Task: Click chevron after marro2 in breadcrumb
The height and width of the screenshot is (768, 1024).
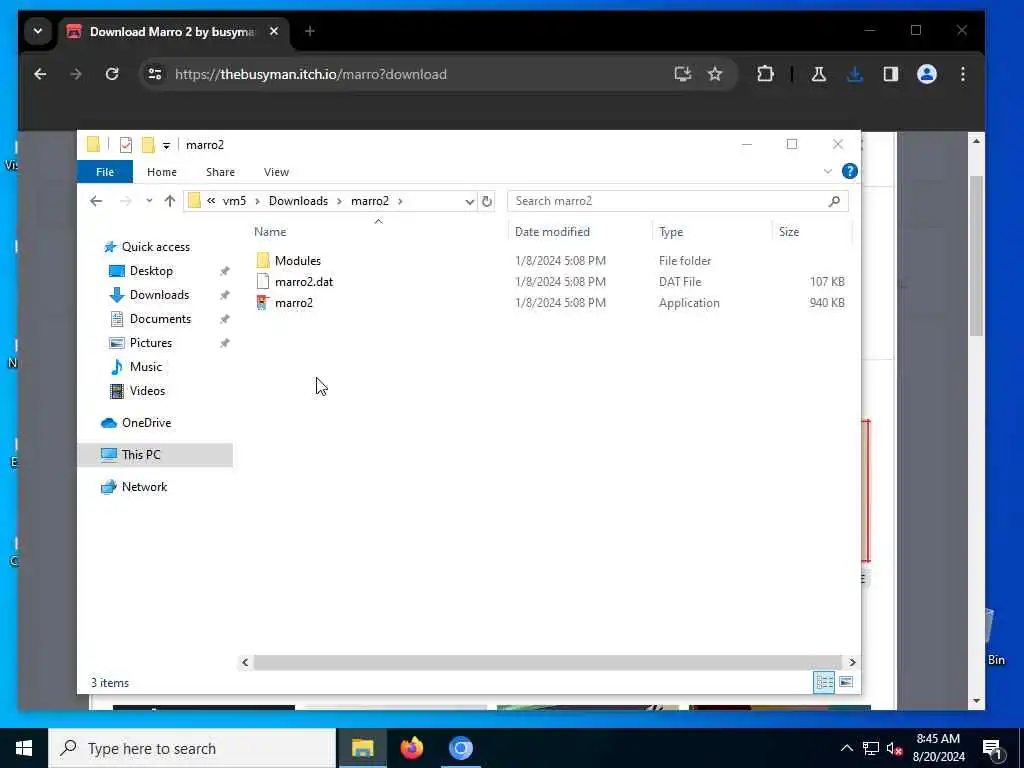Action: click(x=400, y=201)
